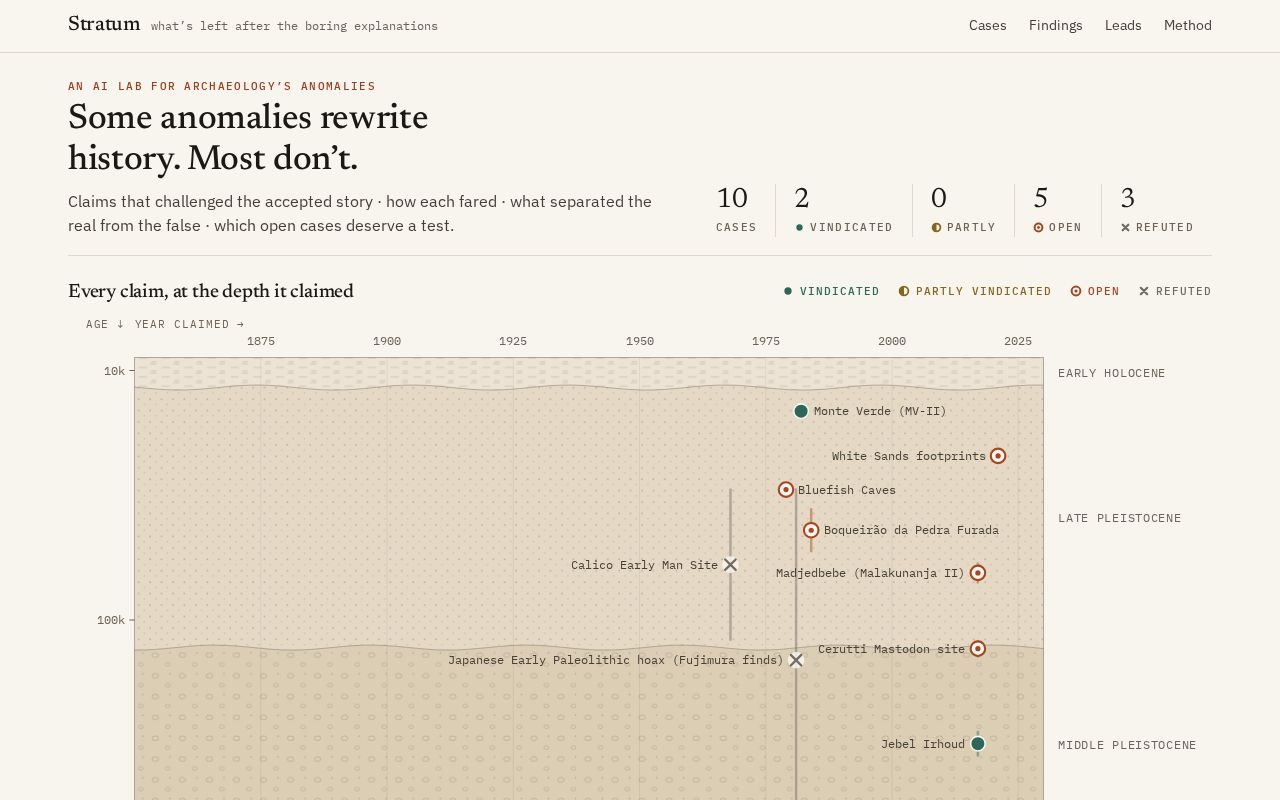This screenshot has width=1280, height=800.
Task: Click the '10 Cases' stat
Action: (736, 210)
